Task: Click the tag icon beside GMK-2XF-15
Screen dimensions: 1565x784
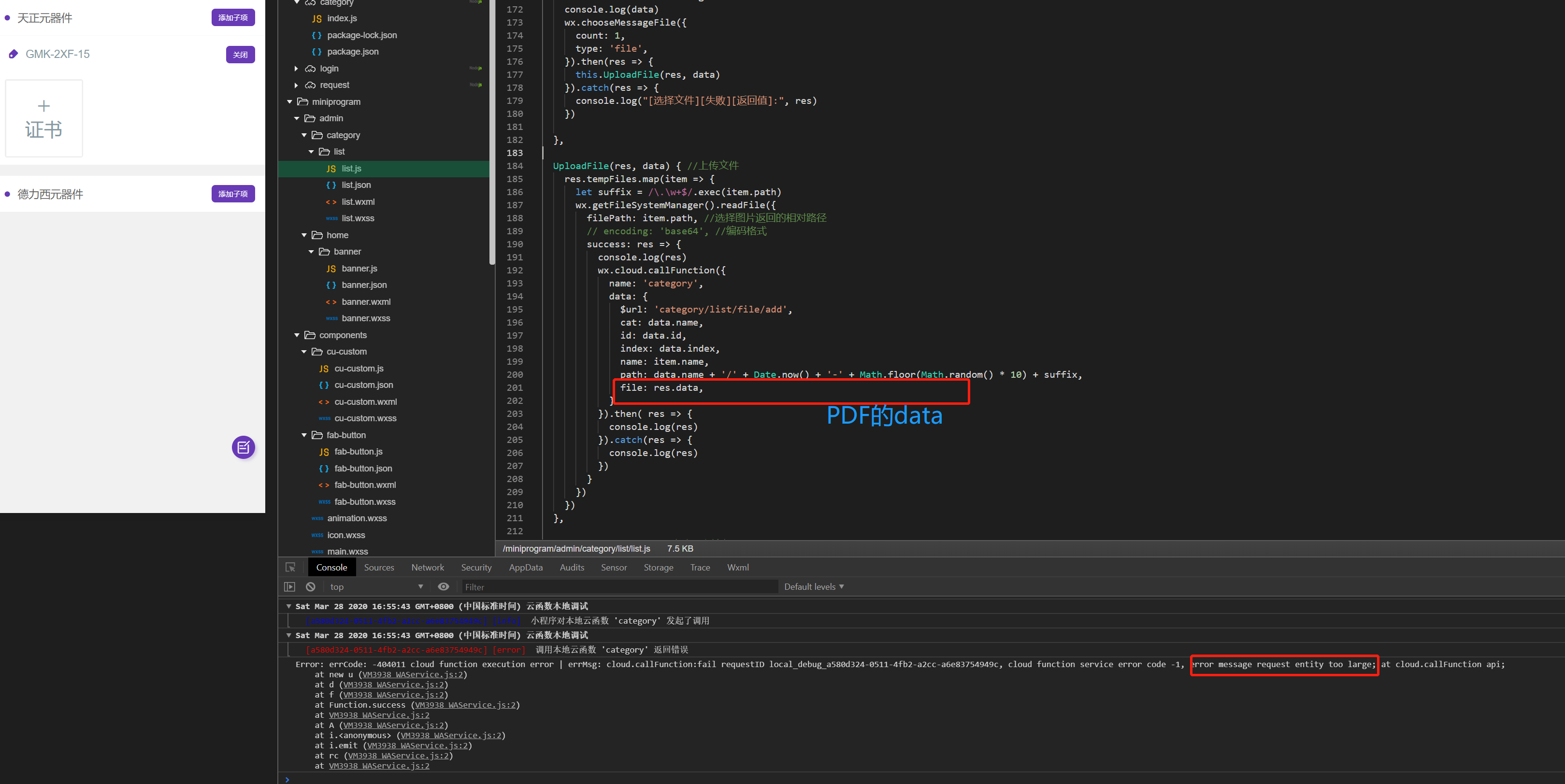Action: coord(14,54)
